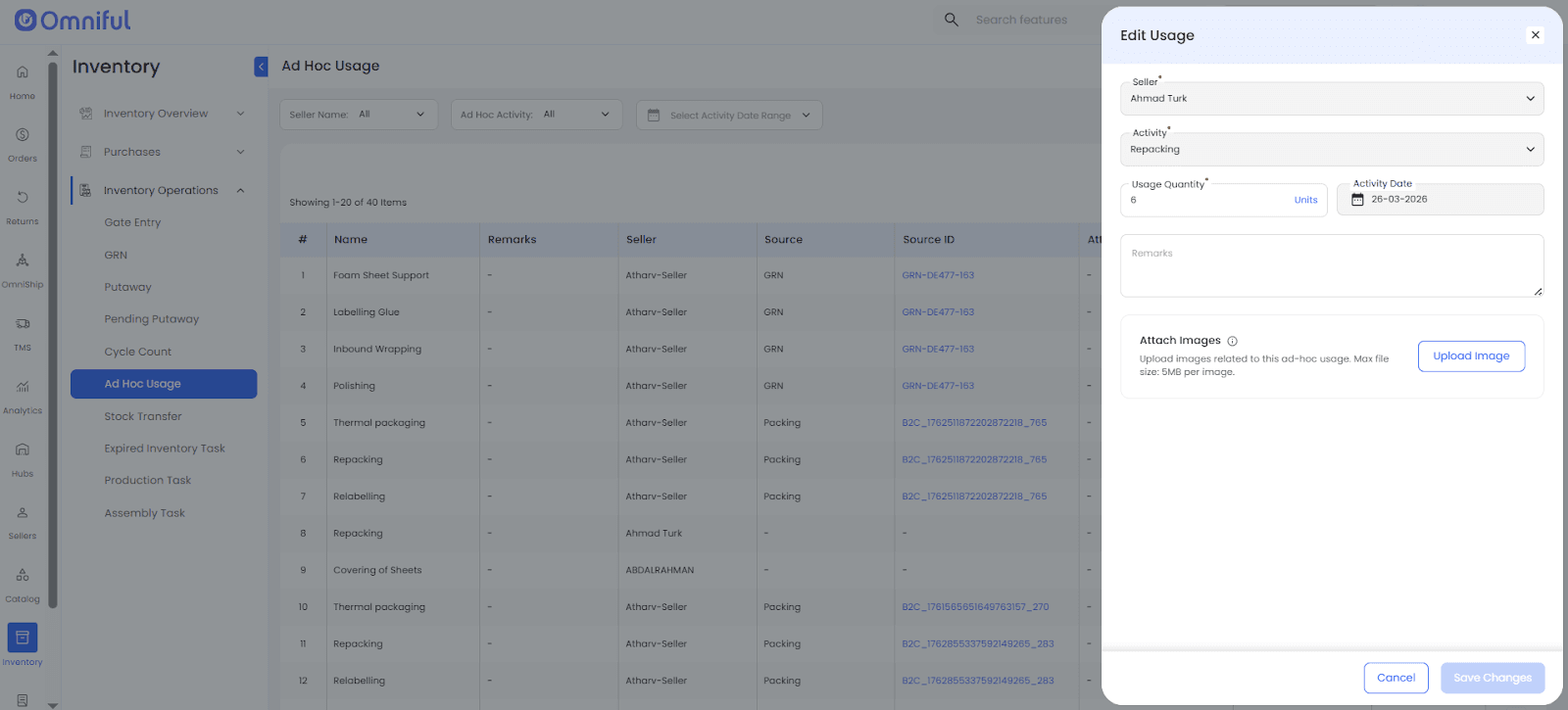1568x710 pixels.
Task: Go to Orders via sidebar icon
Action: [23, 135]
